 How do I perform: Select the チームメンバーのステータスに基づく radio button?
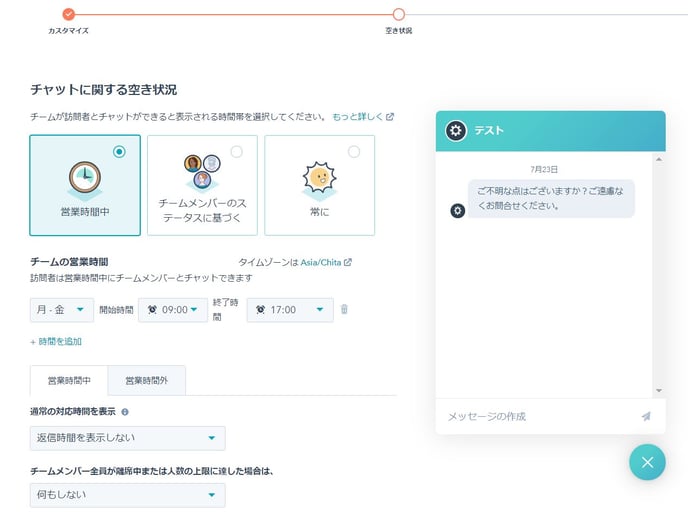pos(236,151)
